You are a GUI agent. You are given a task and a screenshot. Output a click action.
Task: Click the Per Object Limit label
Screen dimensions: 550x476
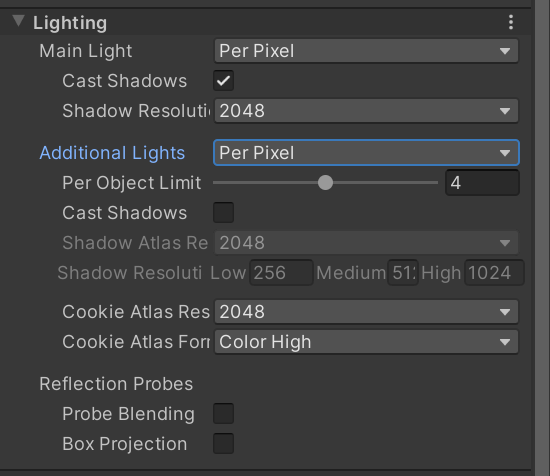tap(132, 183)
